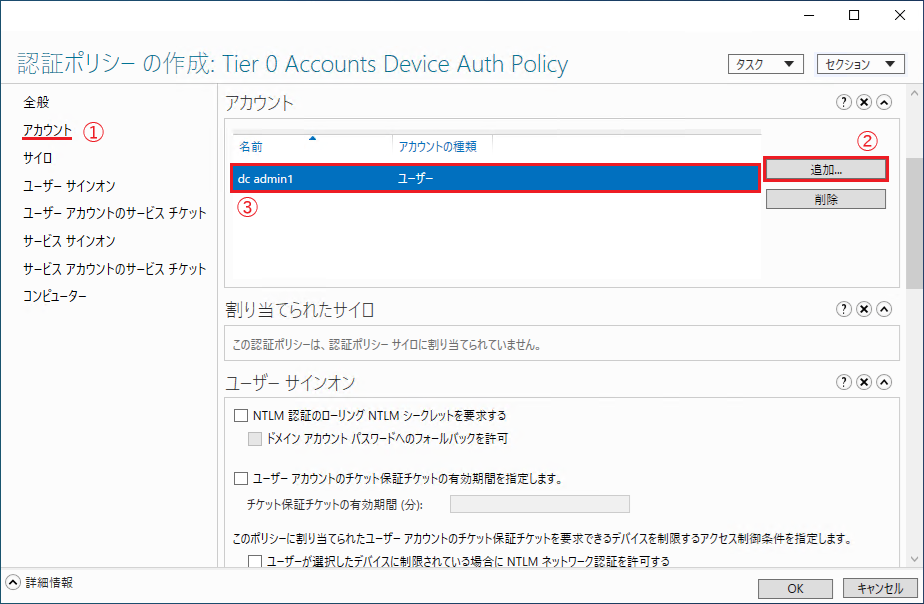The height and width of the screenshot is (604, 924).
Task: Select コンピューター in left navigation
Action: (x=54, y=296)
